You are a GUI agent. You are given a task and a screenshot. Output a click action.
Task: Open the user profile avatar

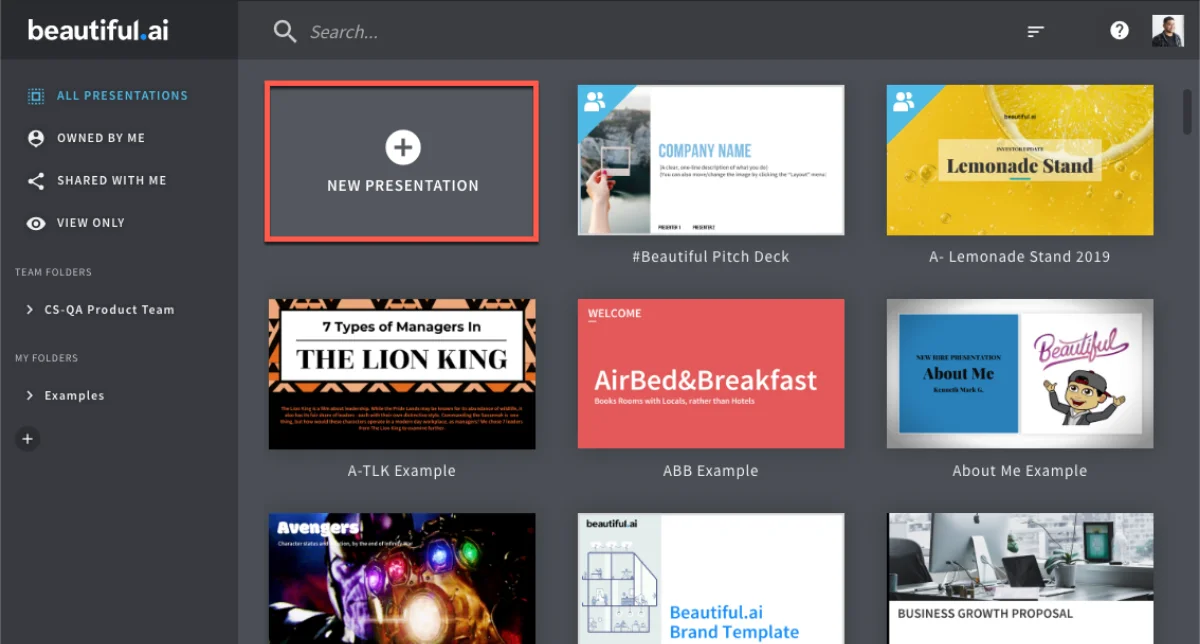(x=1167, y=31)
